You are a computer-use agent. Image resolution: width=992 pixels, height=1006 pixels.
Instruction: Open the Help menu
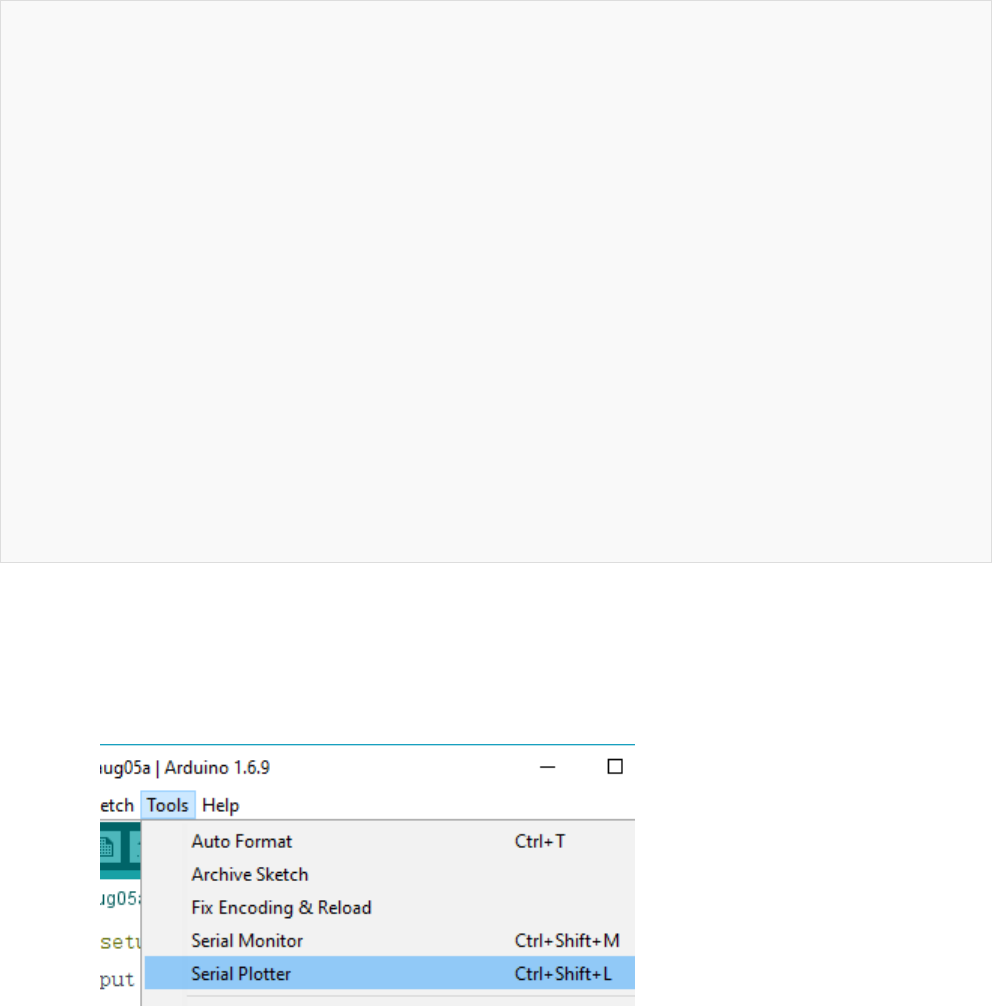coord(220,805)
